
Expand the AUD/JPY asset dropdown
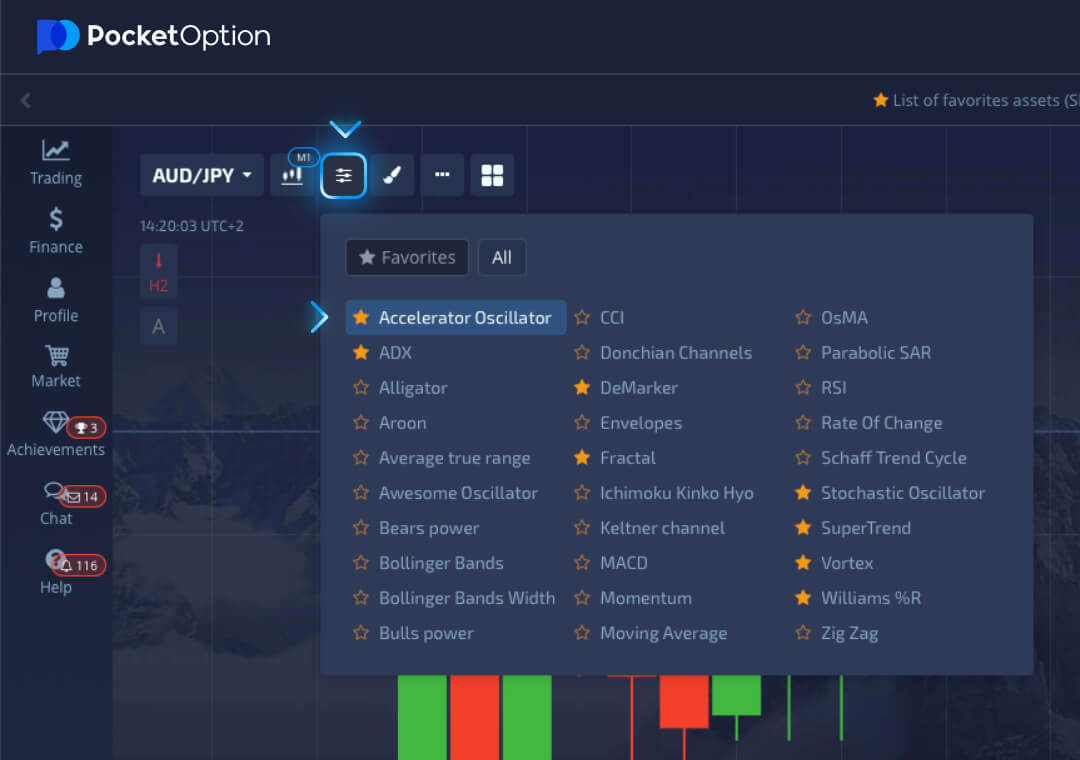coord(202,176)
